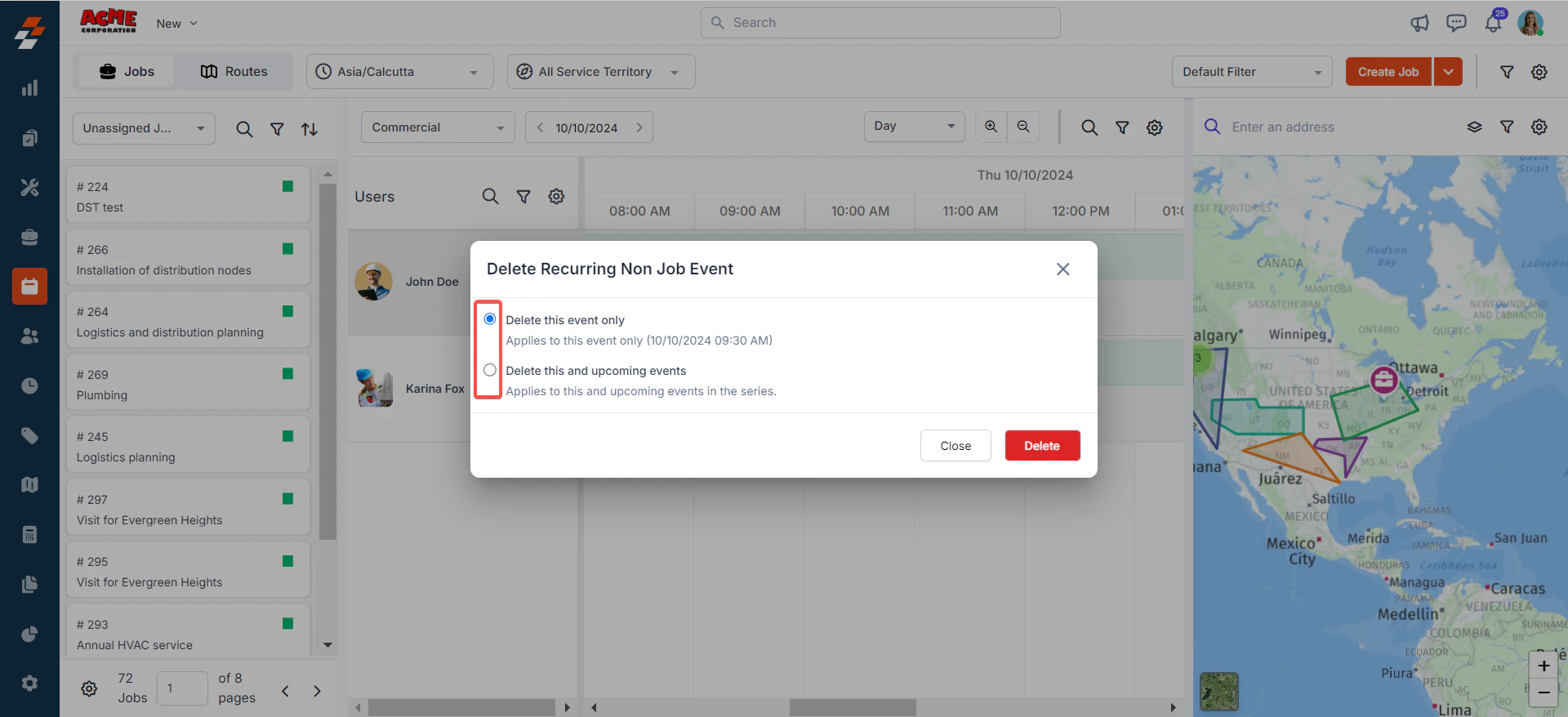Expand the Default Filter dropdown
Viewport: 1568px width, 717px height.
[1252, 72]
